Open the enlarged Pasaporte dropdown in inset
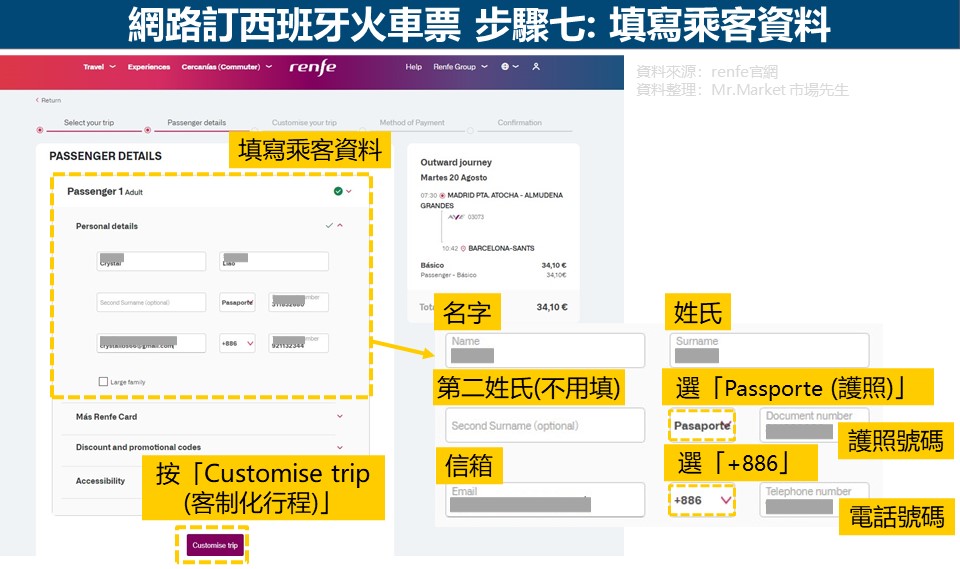The width and height of the screenshot is (960, 569). tap(702, 425)
